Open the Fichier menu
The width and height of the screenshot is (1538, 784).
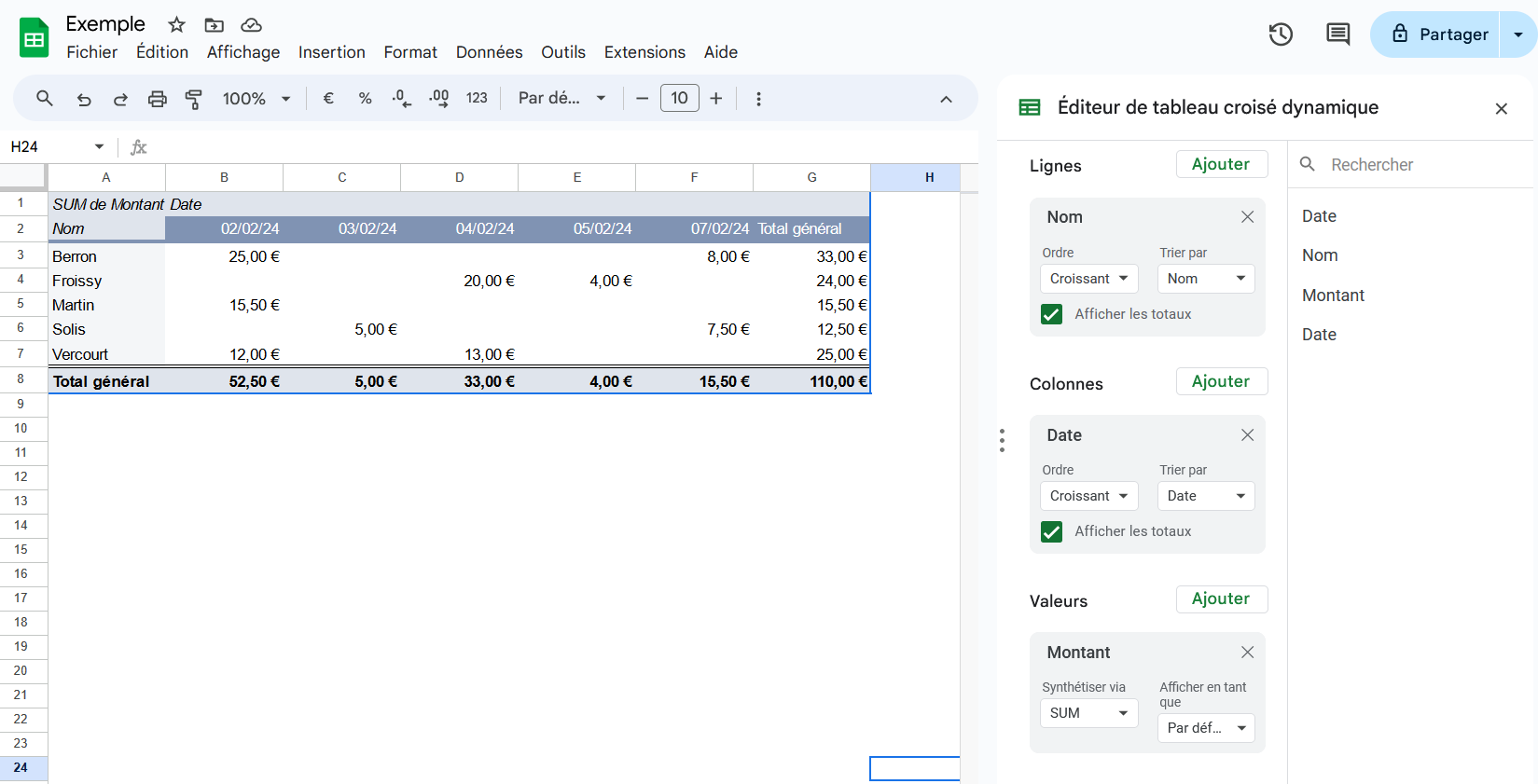click(91, 52)
